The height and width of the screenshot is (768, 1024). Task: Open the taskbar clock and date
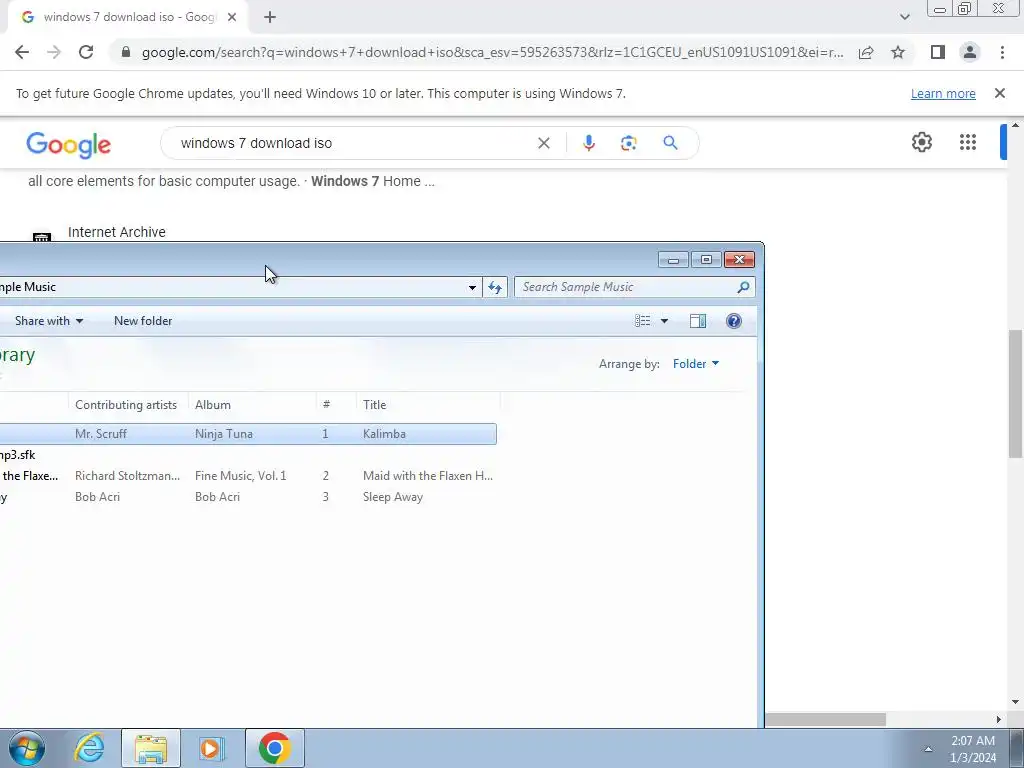tap(973, 749)
